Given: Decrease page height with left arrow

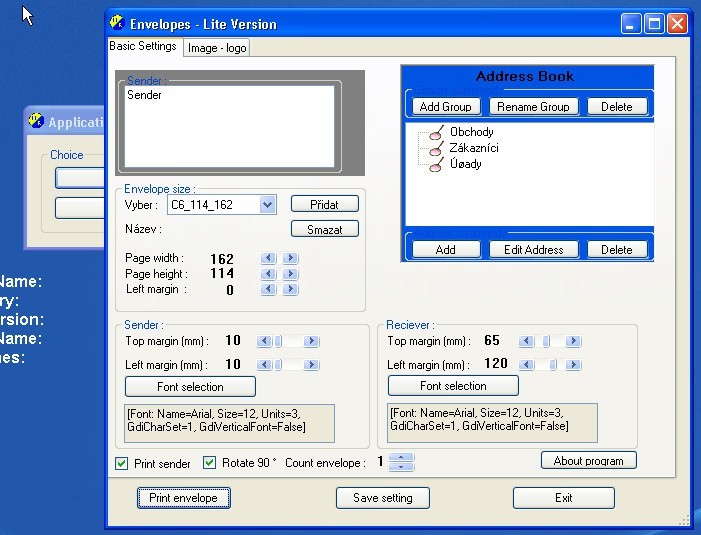Looking at the screenshot, I should (x=268, y=274).
